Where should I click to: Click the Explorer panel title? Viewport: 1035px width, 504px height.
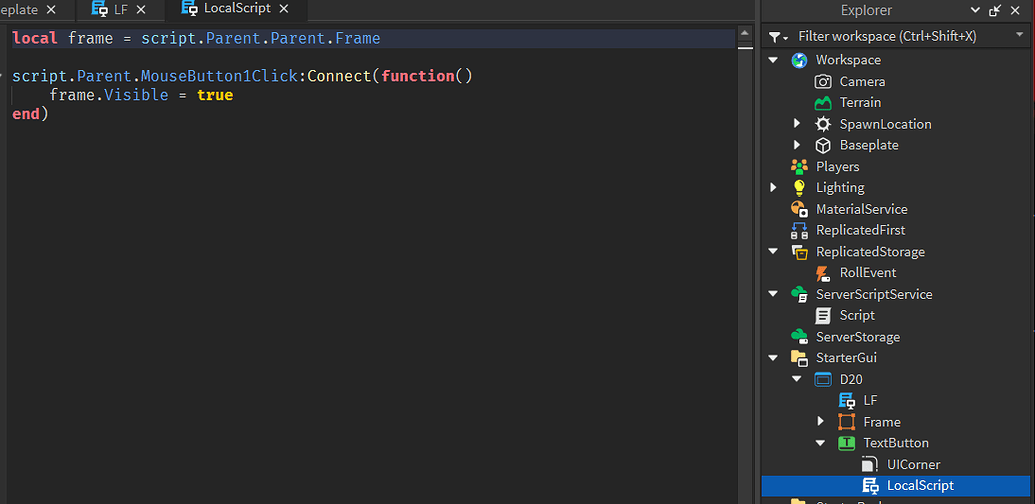(x=866, y=10)
